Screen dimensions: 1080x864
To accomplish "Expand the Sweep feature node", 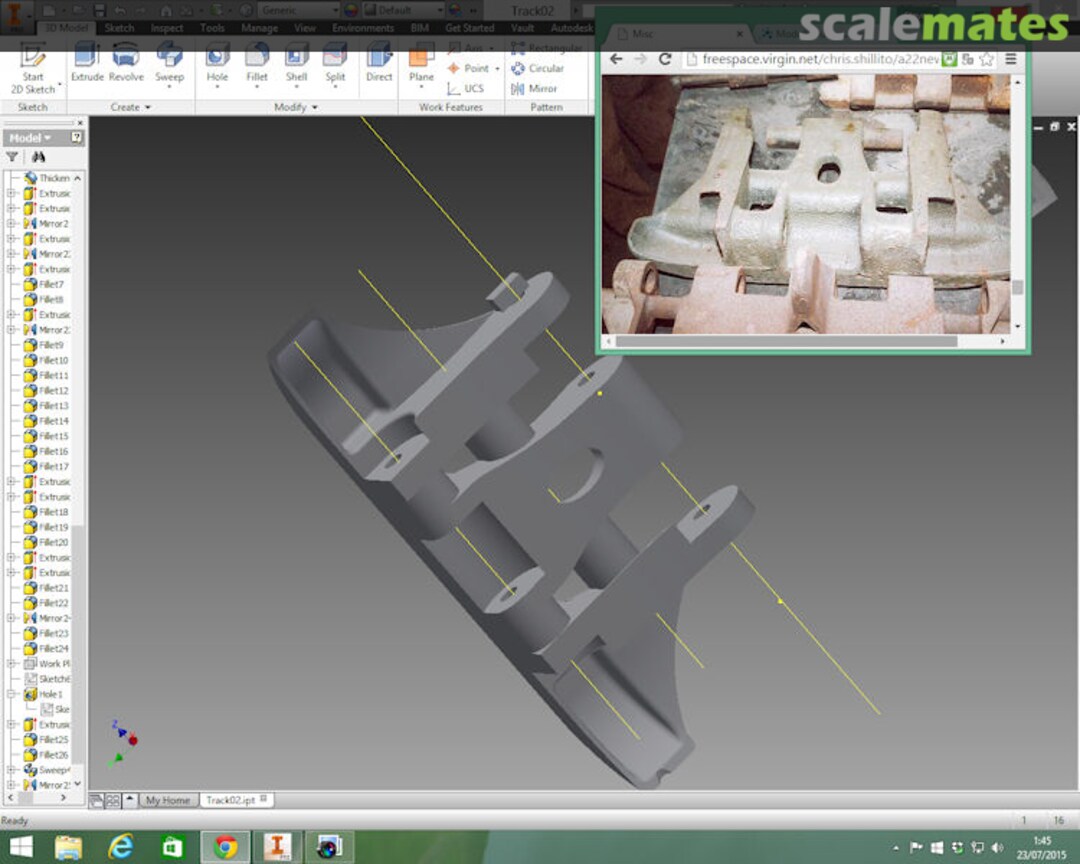I will (x=12, y=770).
